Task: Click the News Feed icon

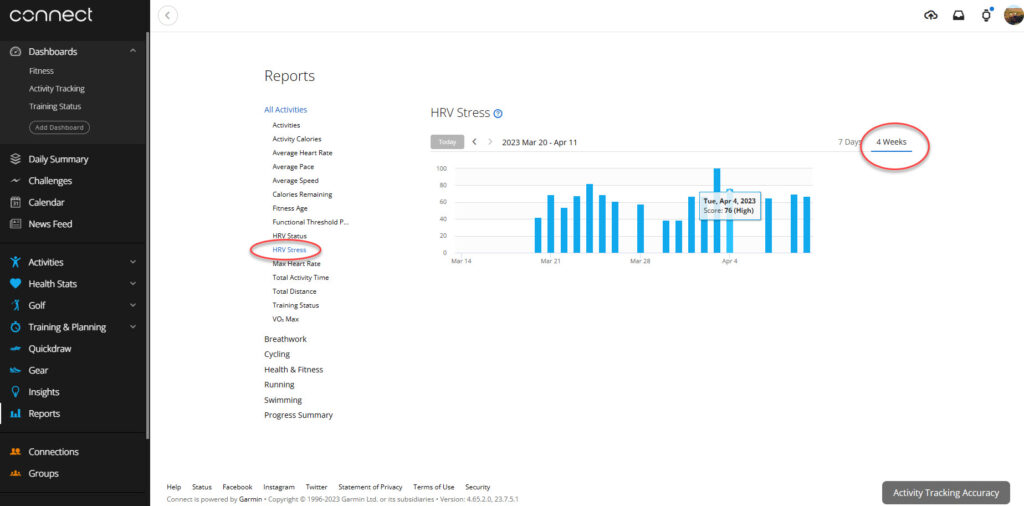Action: pyautogui.click(x=16, y=224)
